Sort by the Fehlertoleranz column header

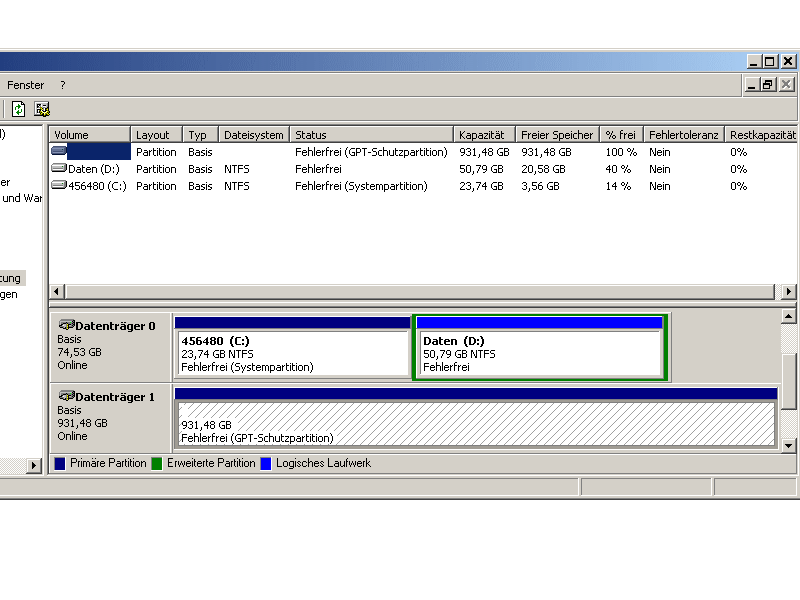pos(684,135)
